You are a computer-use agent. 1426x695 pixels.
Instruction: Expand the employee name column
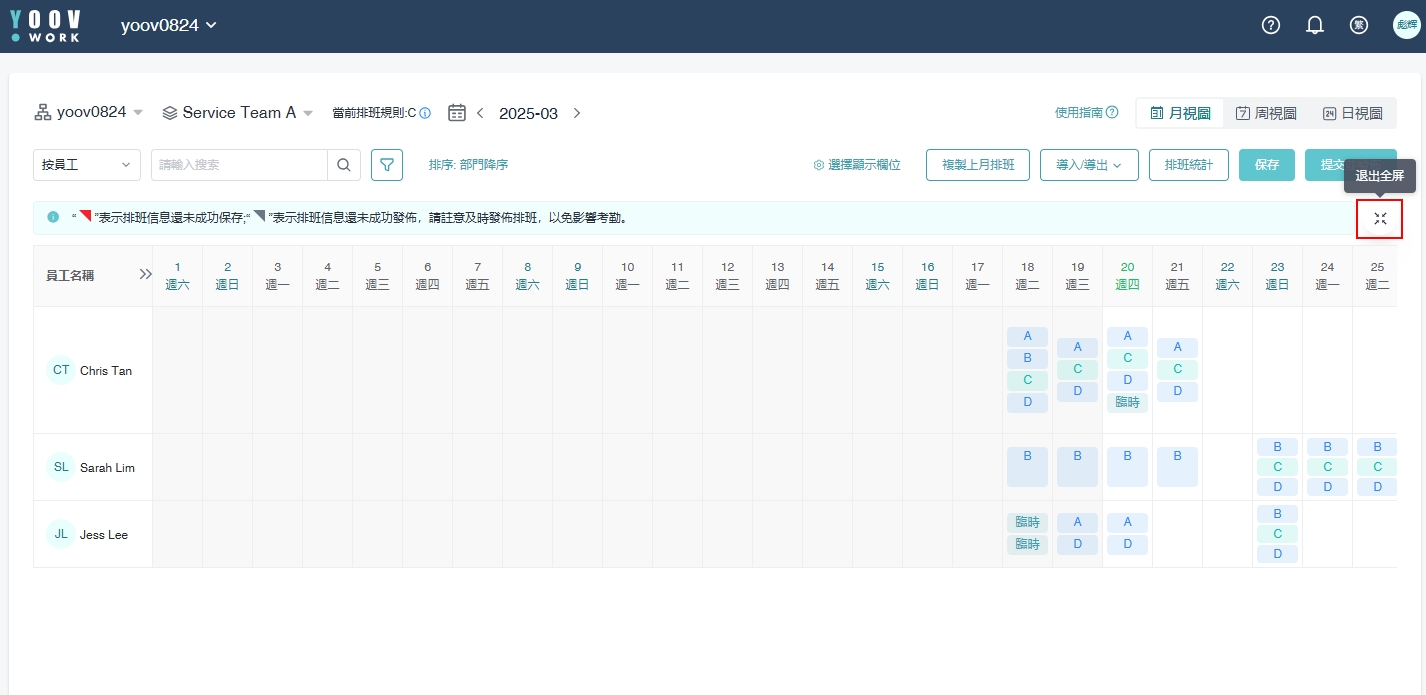[145, 275]
